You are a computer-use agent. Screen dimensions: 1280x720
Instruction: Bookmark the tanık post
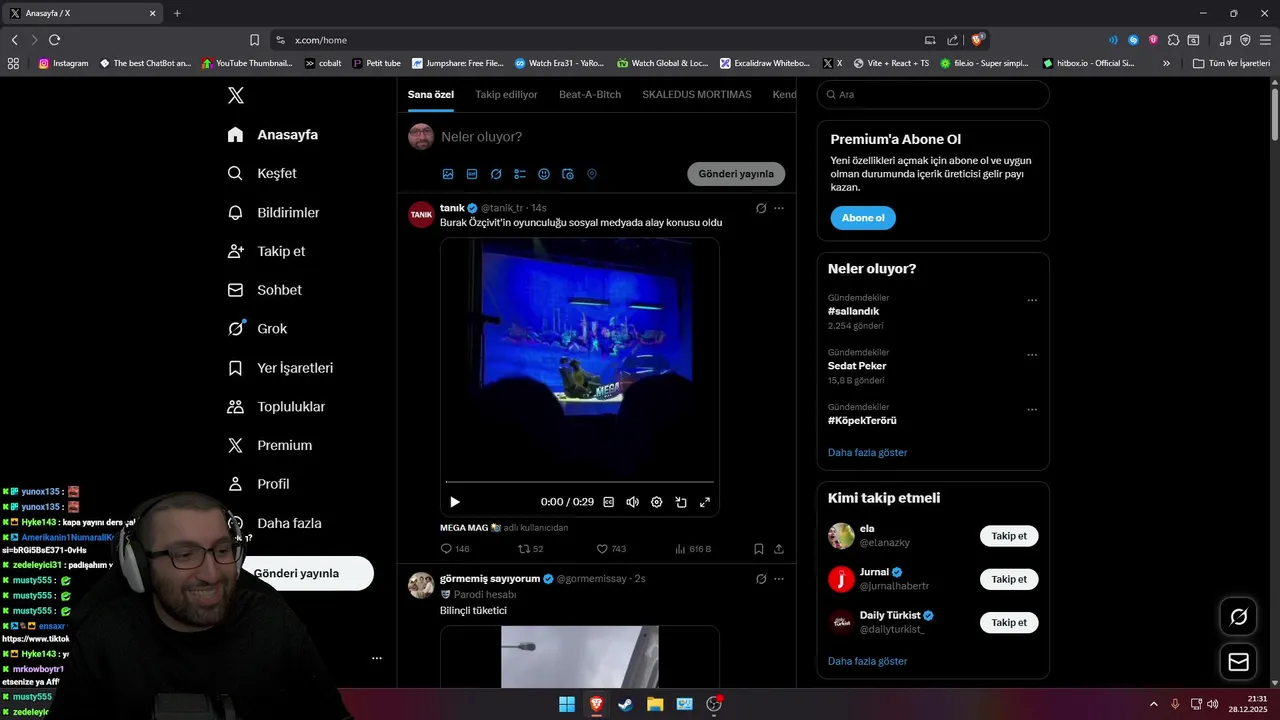click(759, 549)
